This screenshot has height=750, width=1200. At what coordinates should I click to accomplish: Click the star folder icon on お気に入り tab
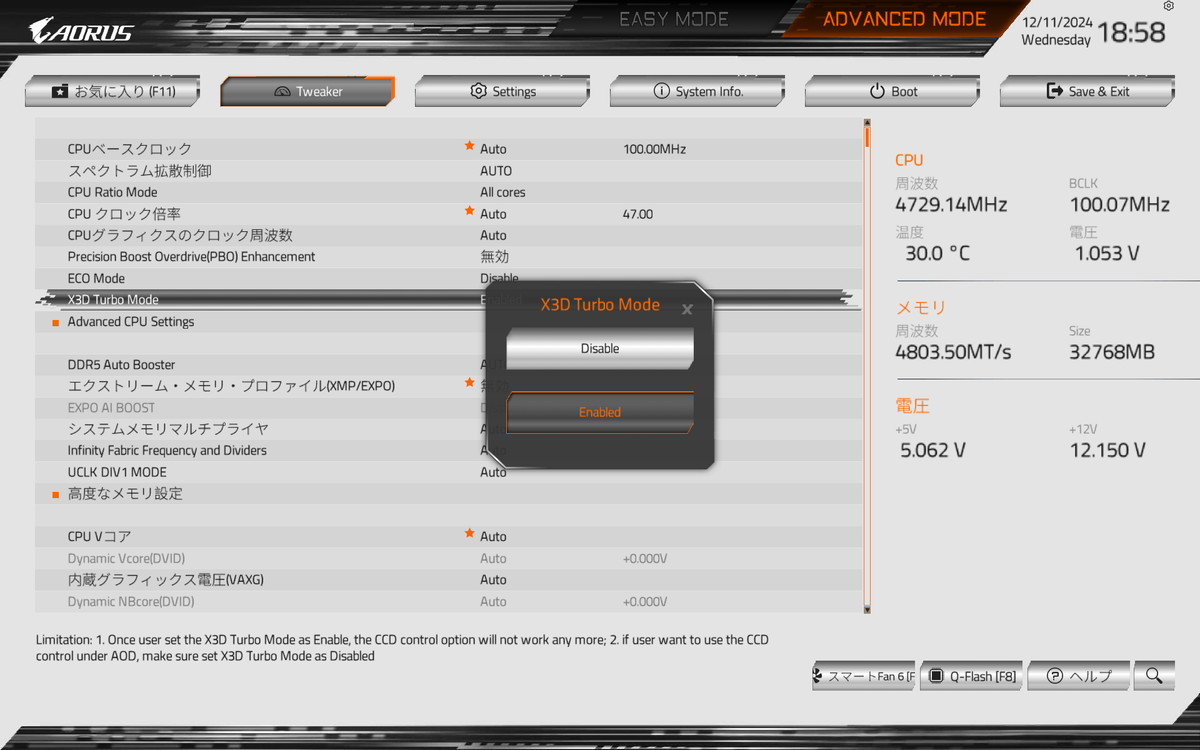pyautogui.click(x=60, y=91)
